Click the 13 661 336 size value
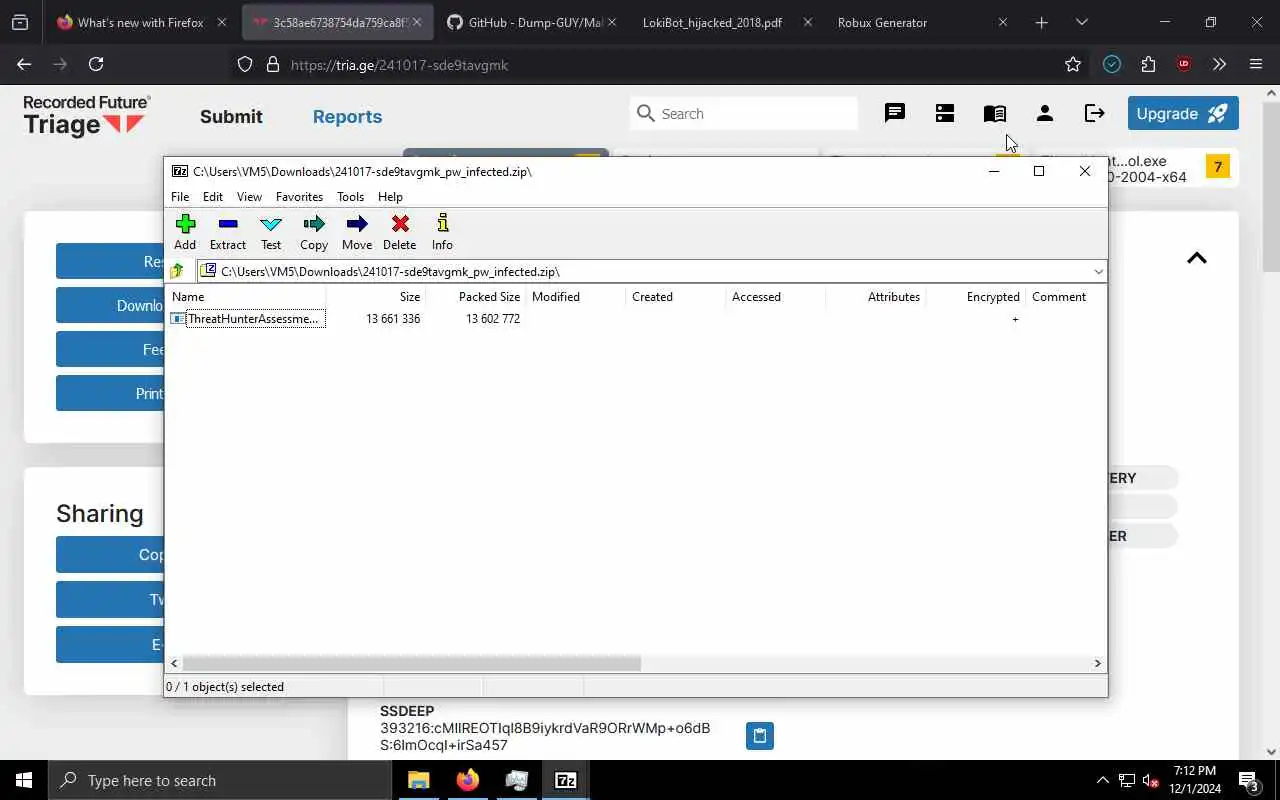1280x800 pixels. click(x=393, y=319)
